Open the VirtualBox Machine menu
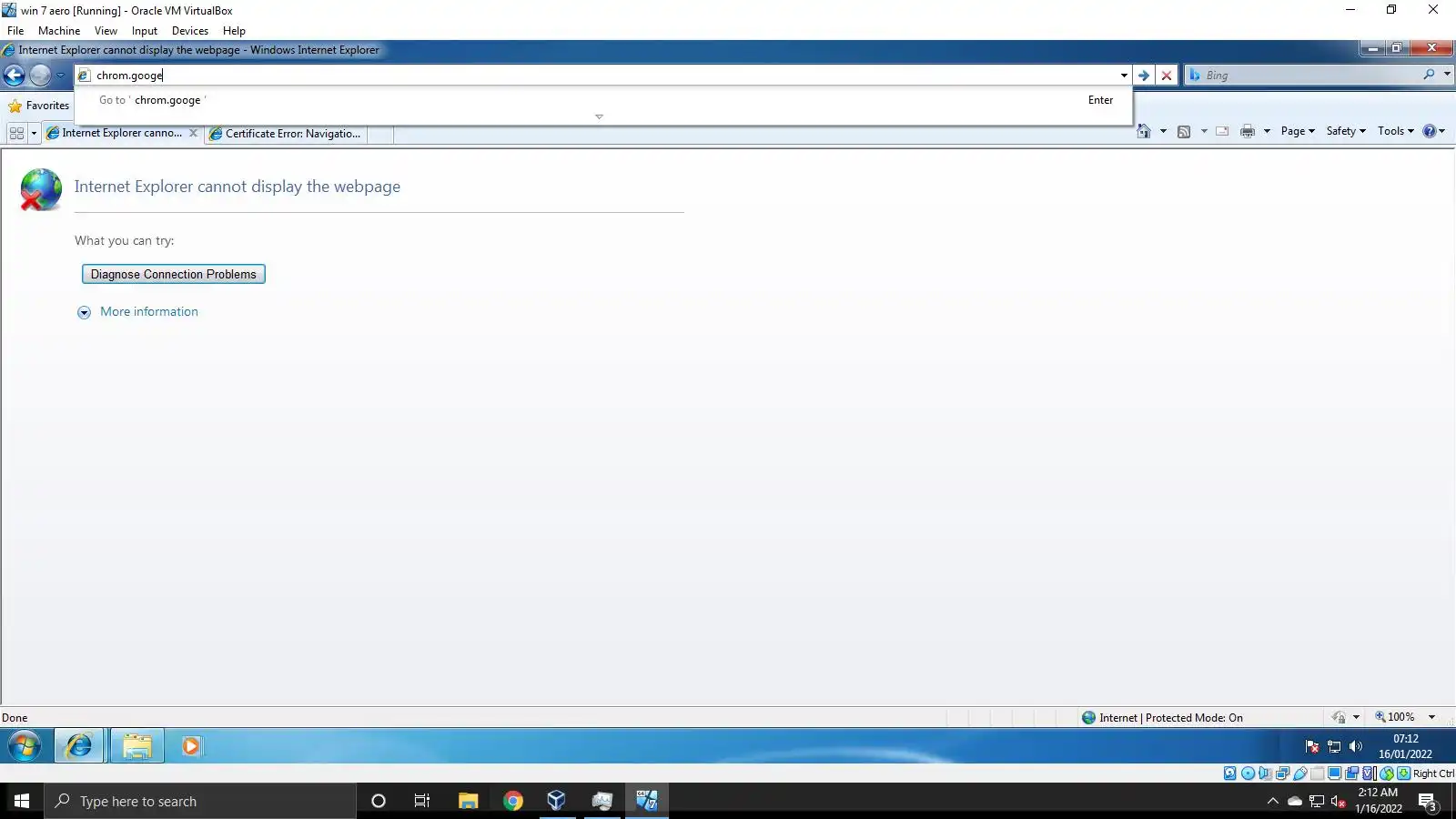The width and height of the screenshot is (1456, 819). (x=59, y=31)
